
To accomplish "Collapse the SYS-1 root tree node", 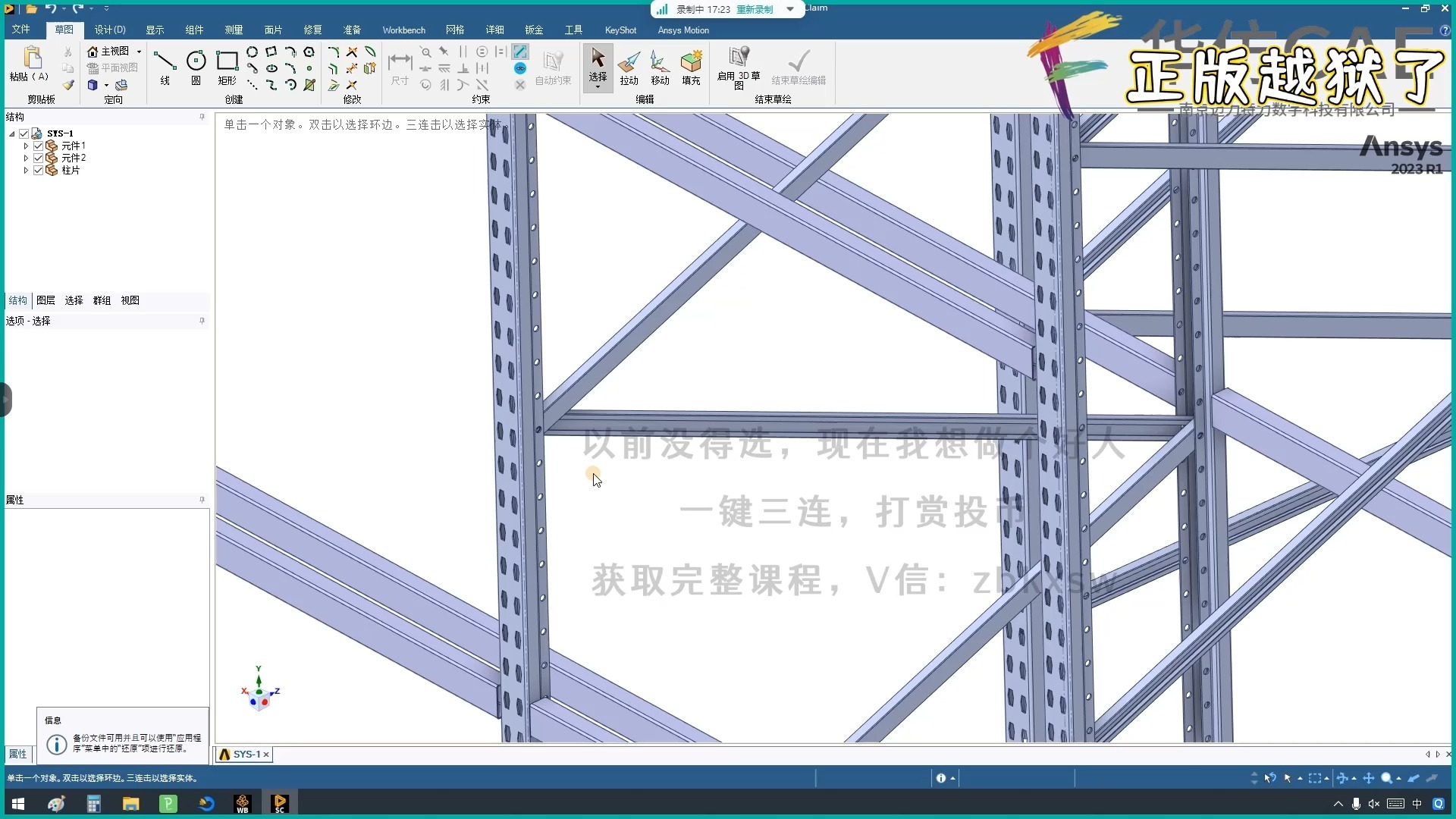I will pos(12,133).
